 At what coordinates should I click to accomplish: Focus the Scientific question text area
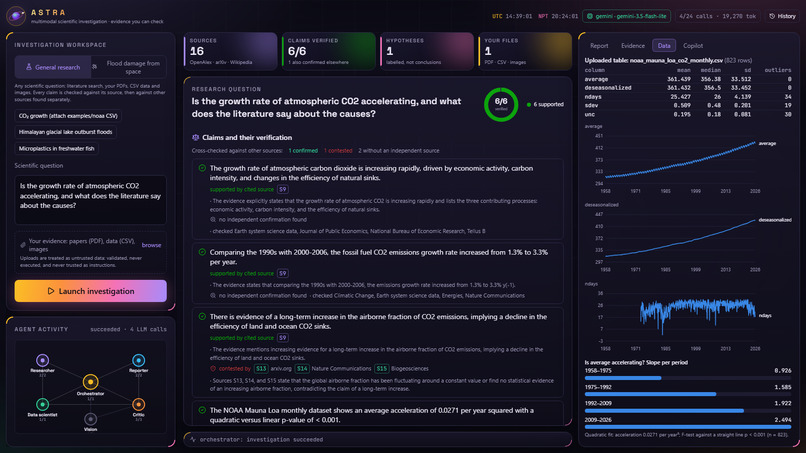pyautogui.click(x=90, y=200)
